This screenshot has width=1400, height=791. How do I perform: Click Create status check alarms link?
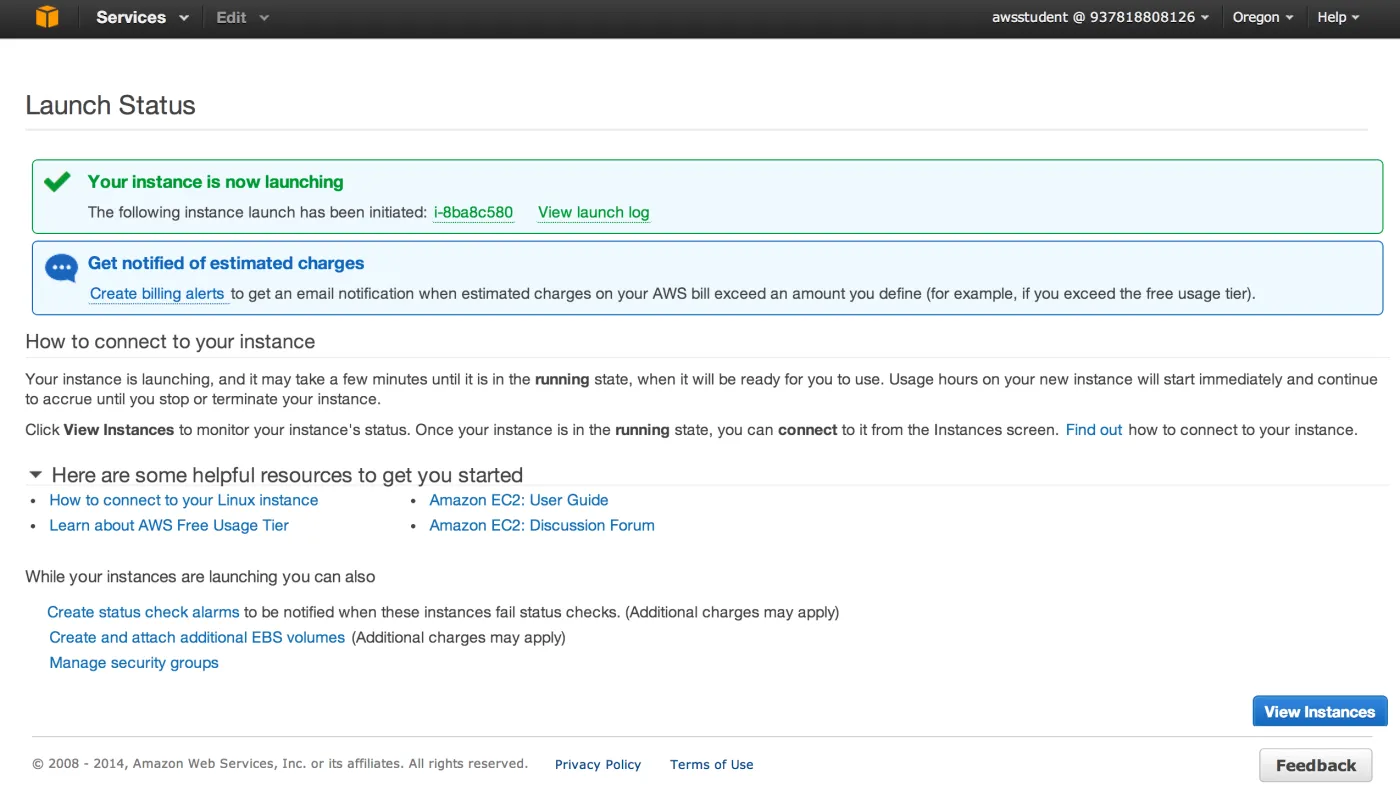pos(143,612)
